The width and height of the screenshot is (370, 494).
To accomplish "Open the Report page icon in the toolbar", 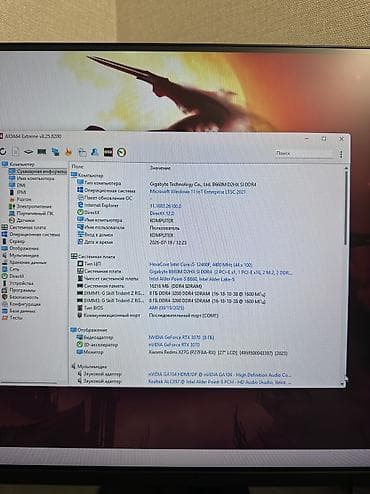I will point(16,152).
